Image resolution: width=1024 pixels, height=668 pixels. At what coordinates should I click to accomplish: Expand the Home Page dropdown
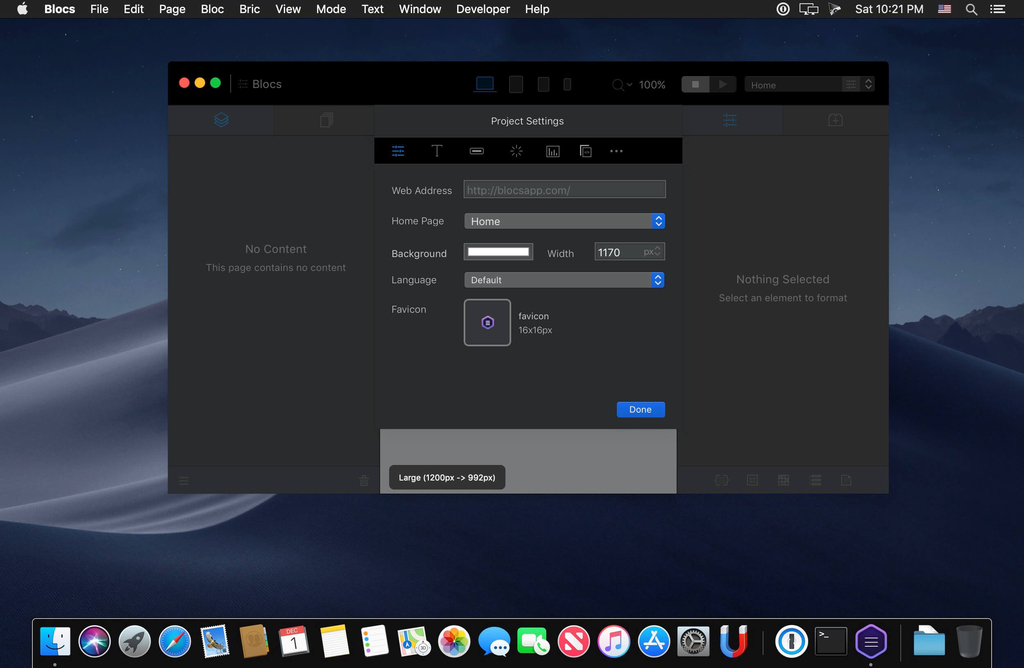click(x=564, y=221)
